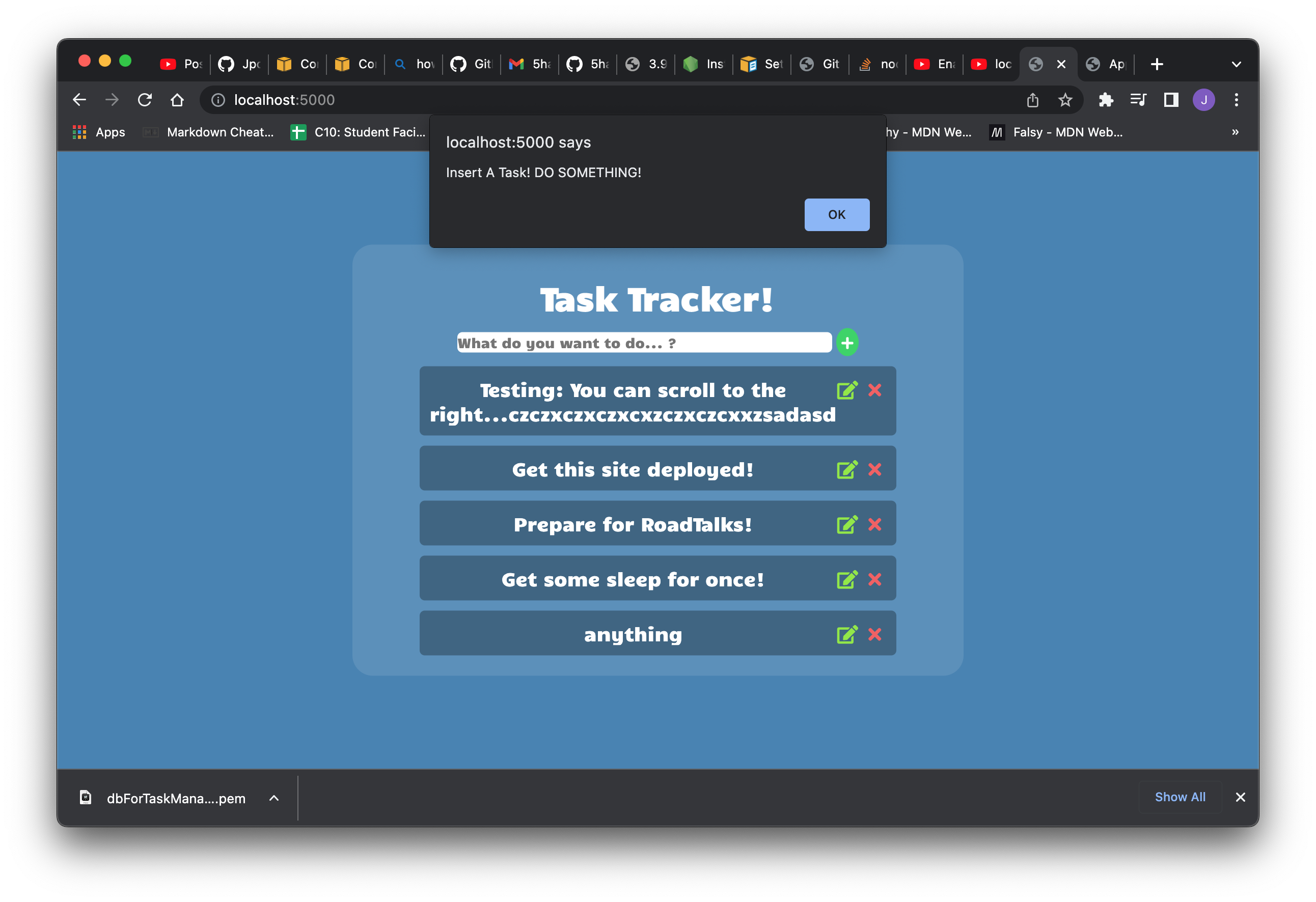The height and width of the screenshot is (902, 1316).
Task: Edit the 'Testing: You can scroll' task
Action: (846, 390)
